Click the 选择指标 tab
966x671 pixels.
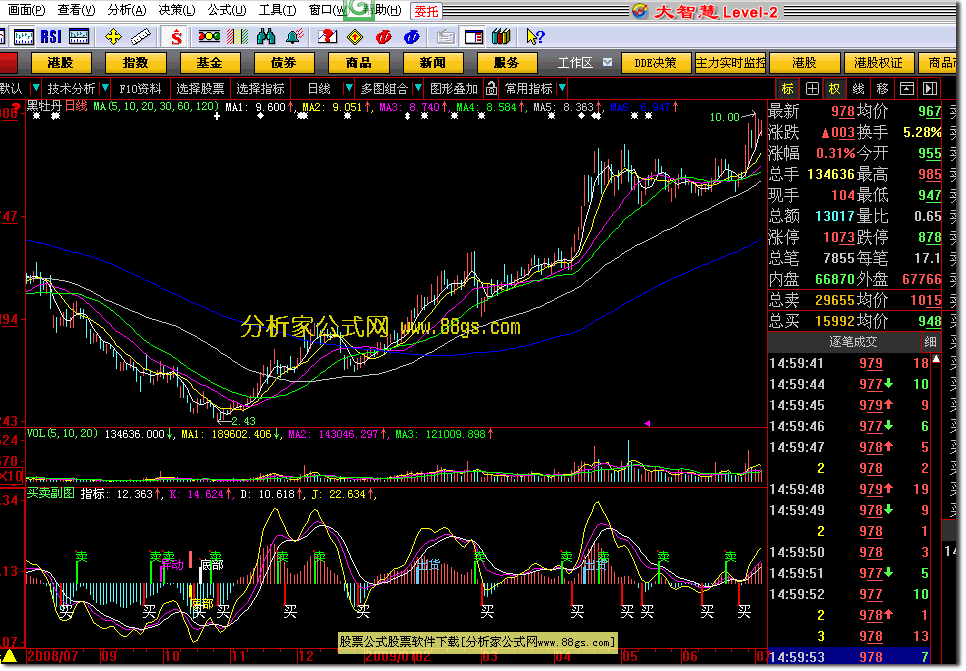point(260,89)
